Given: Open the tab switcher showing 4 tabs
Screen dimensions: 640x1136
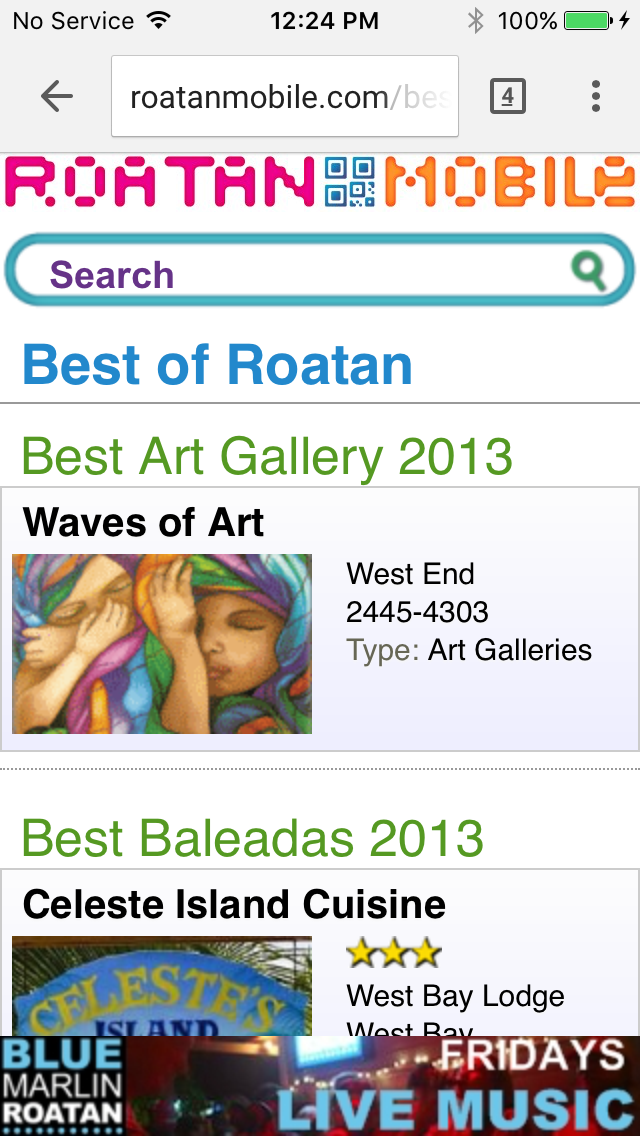Looking at the screenshot, I should point(507,96).
